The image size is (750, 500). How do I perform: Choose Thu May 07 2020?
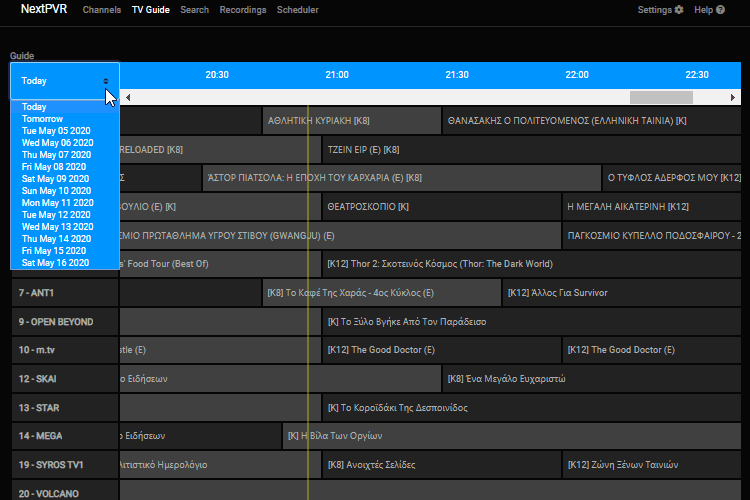[x=65, y=155]
